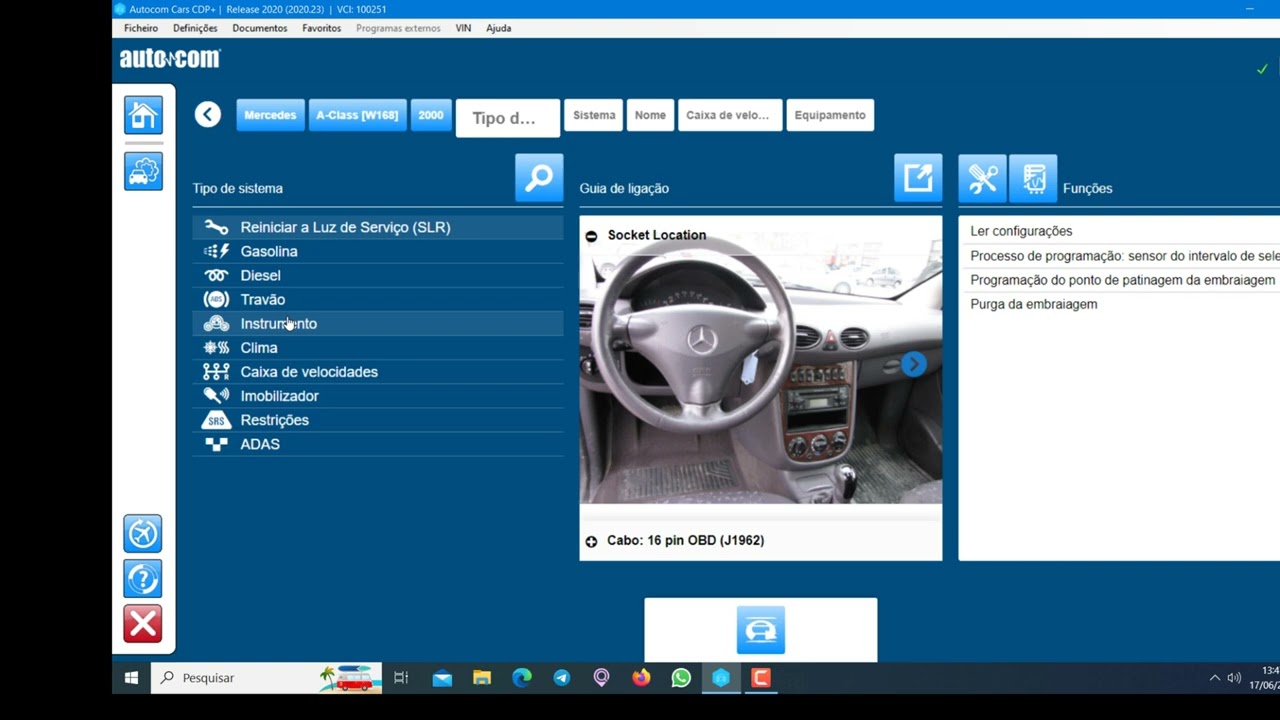Select the Travão system type
The image size is (1280, 720).
pyautogui.click(x=378, y=299)
